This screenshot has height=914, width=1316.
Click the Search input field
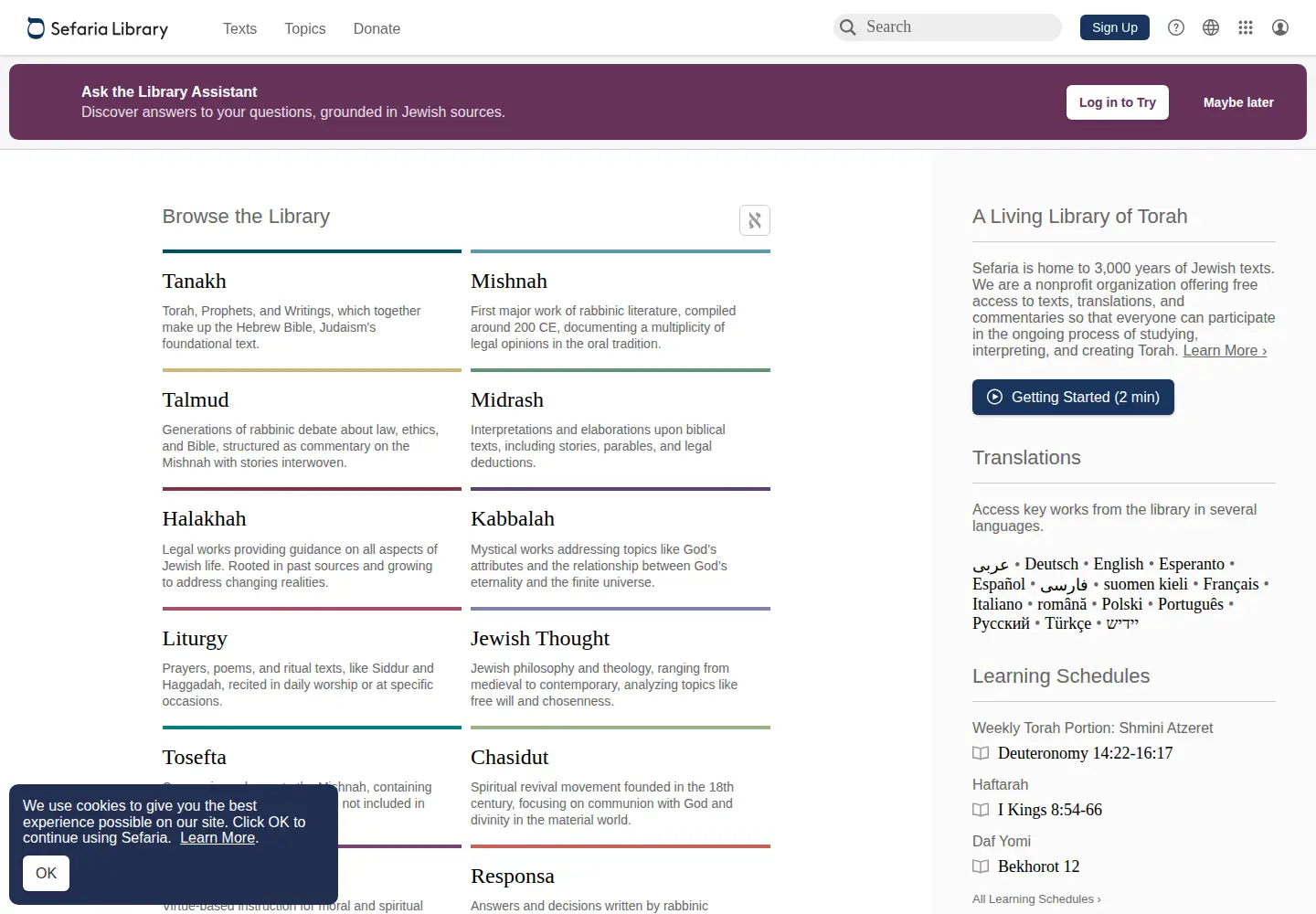(x=948, y=27)
